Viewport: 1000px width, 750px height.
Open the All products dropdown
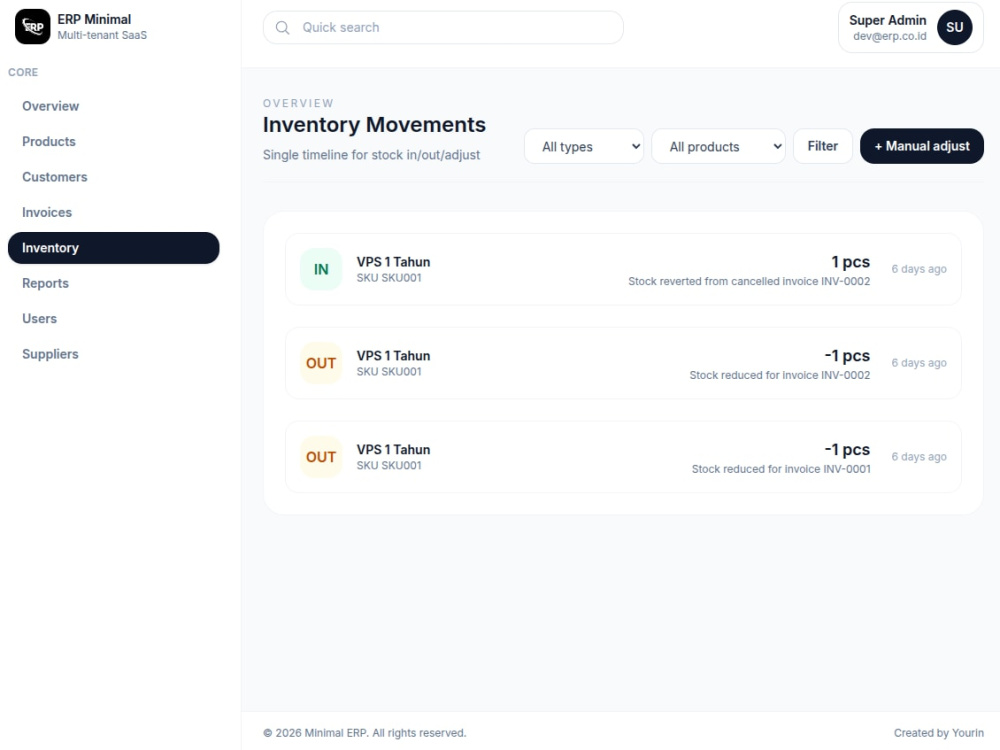(x=718, y=146)
